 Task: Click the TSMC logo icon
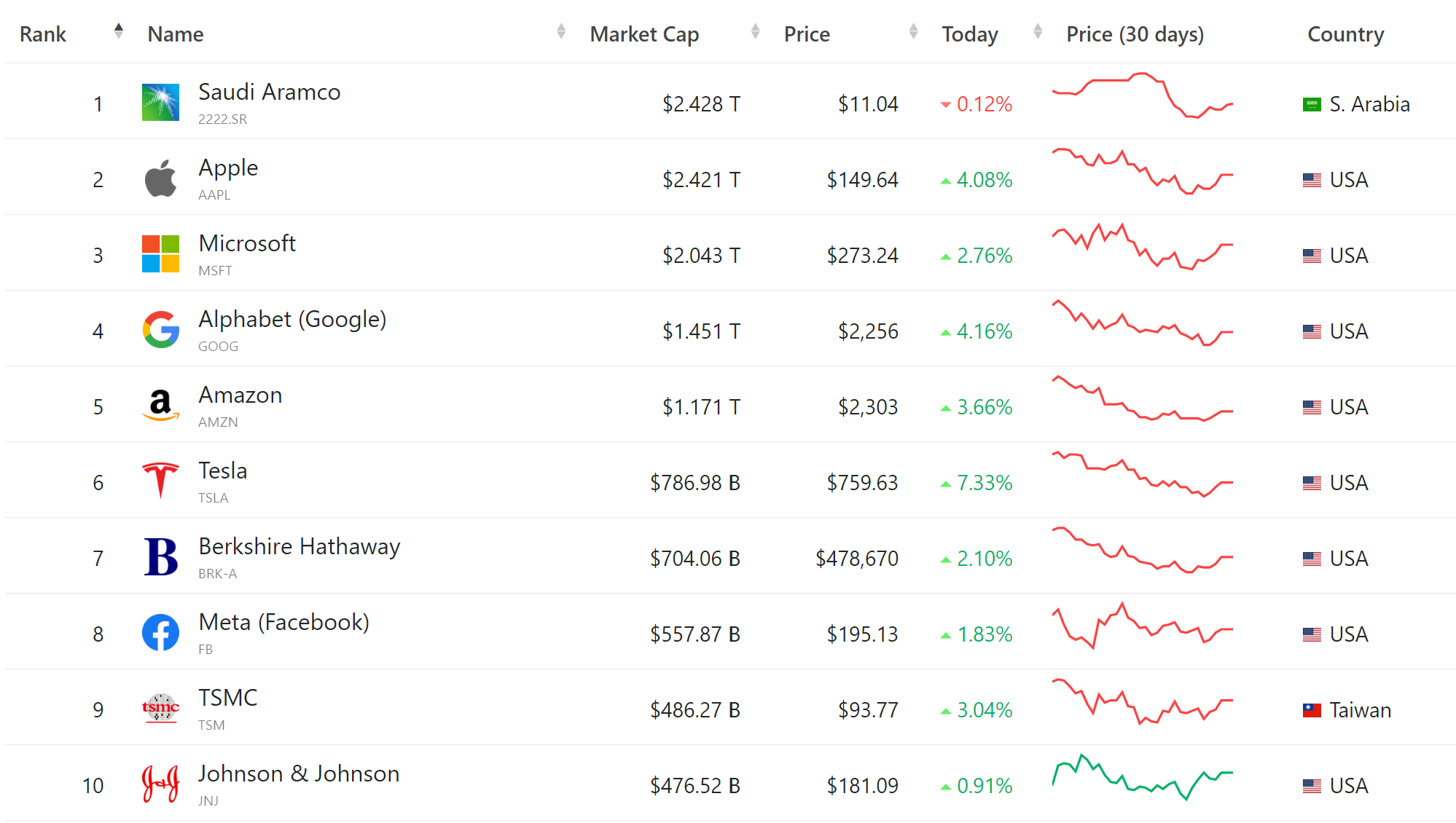pyautogui.click(x=160, y=708)
